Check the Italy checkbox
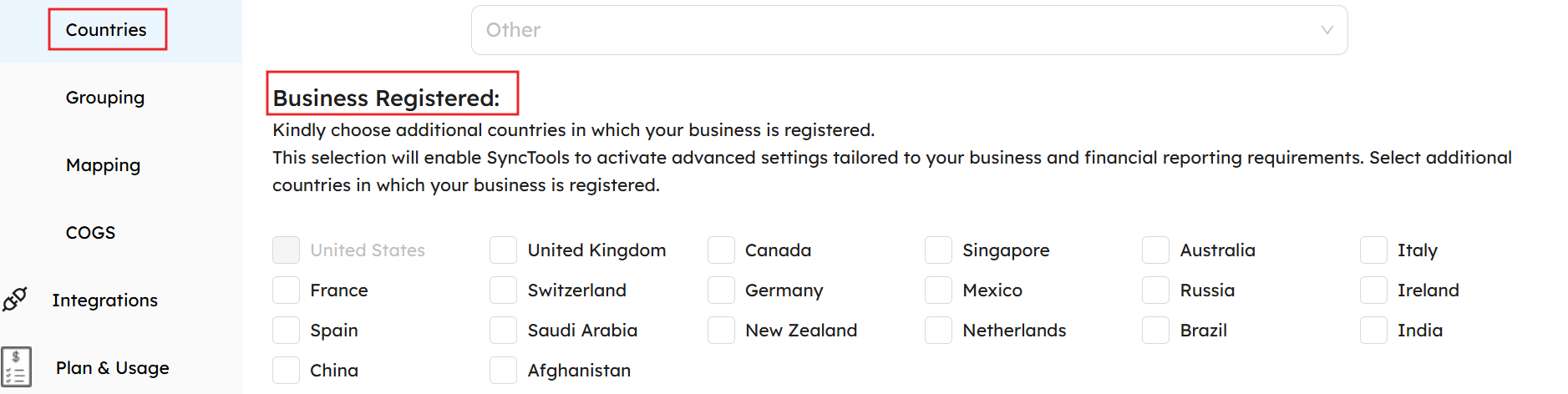Image resolution: width=1568 pixels, height=394 pixels. coord(1373,250)
